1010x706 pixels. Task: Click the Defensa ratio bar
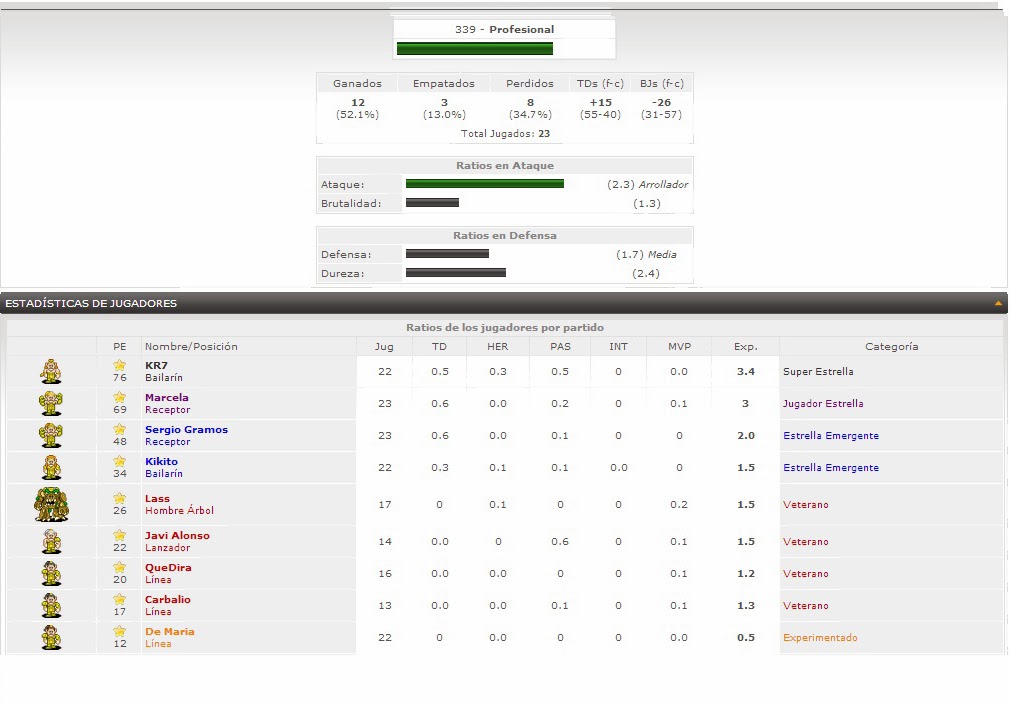tap(447, 254)
